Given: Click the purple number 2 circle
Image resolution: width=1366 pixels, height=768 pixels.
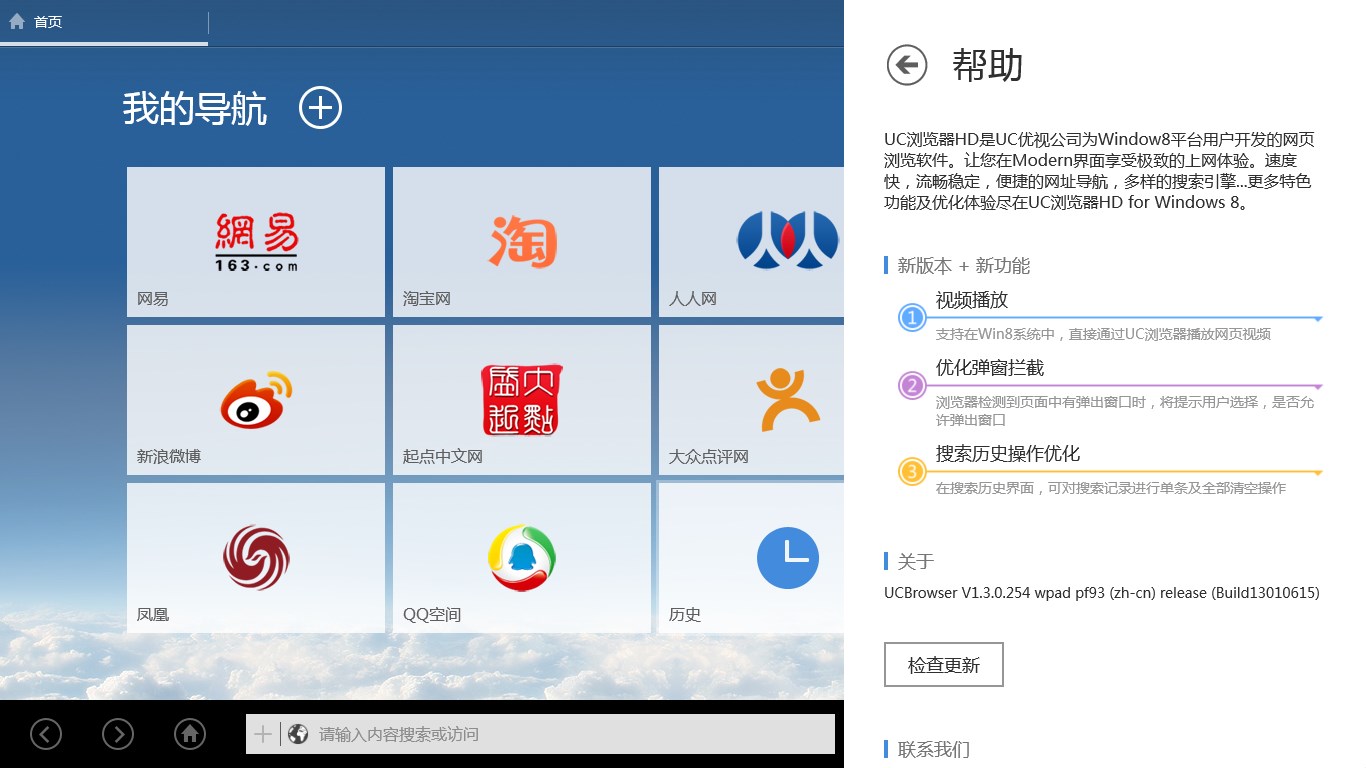Looking at the screenshot, I should pyautogui.click(x=912, y=386).
